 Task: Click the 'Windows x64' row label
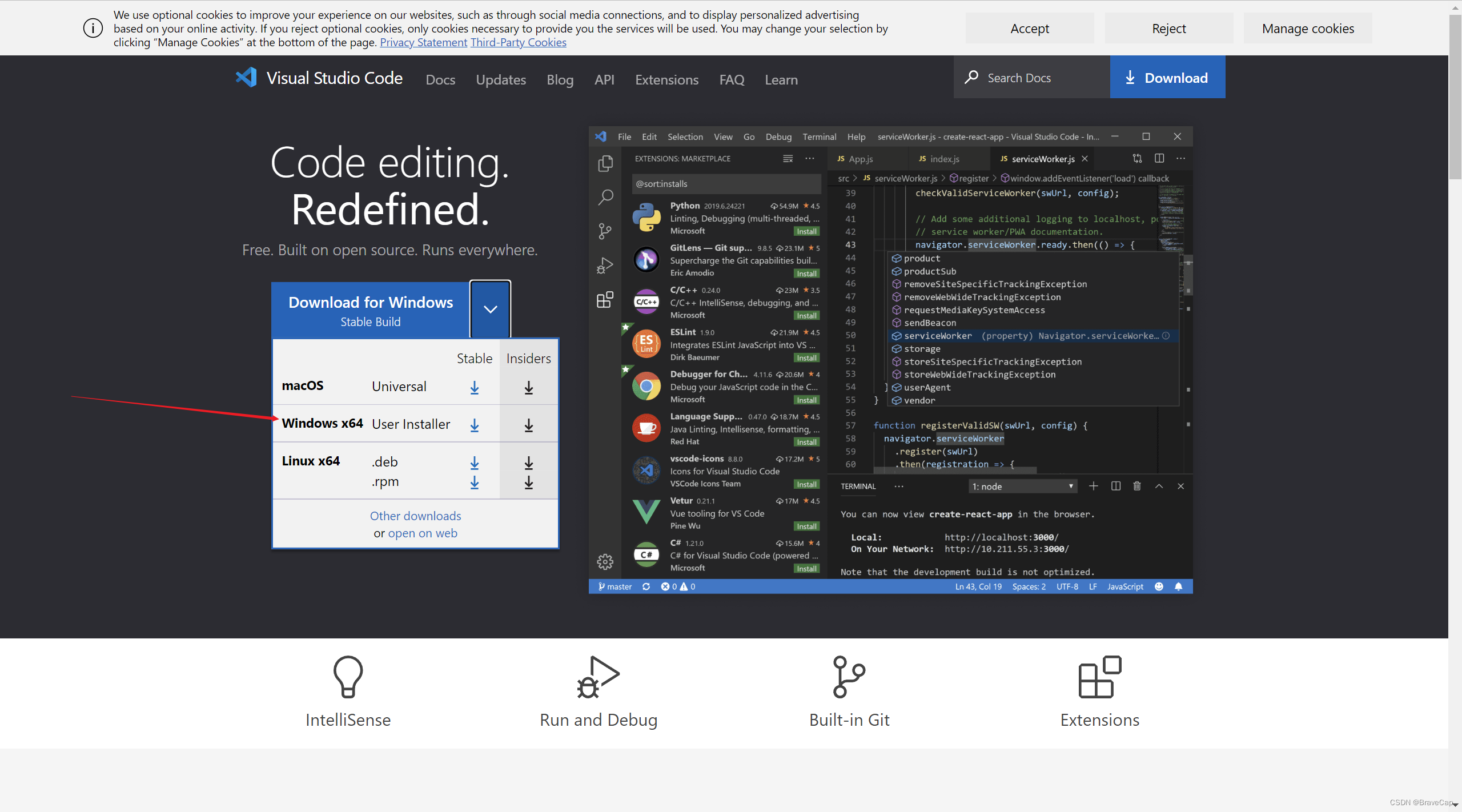tap(322, 423)
